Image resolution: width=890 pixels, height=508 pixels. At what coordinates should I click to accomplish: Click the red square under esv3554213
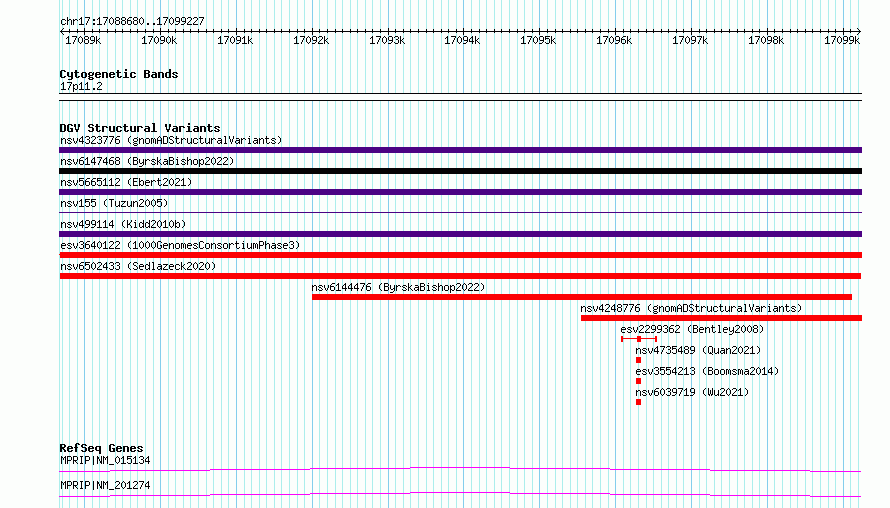[639, 381]
